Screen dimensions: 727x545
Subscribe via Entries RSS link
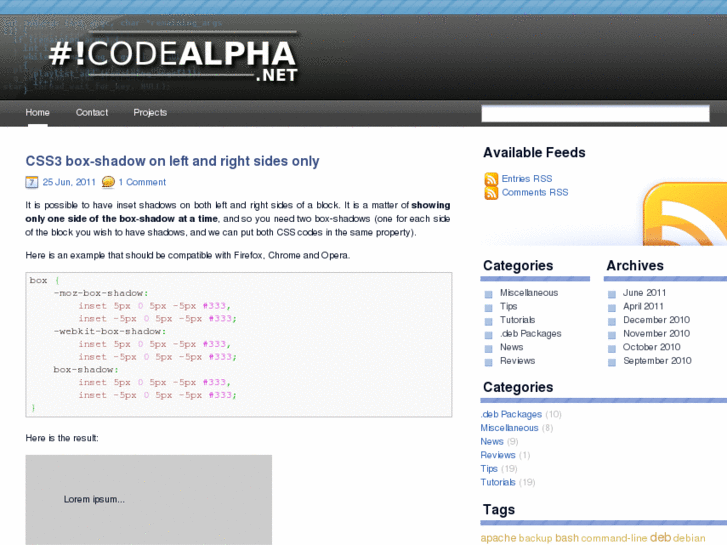pos(527,179)
